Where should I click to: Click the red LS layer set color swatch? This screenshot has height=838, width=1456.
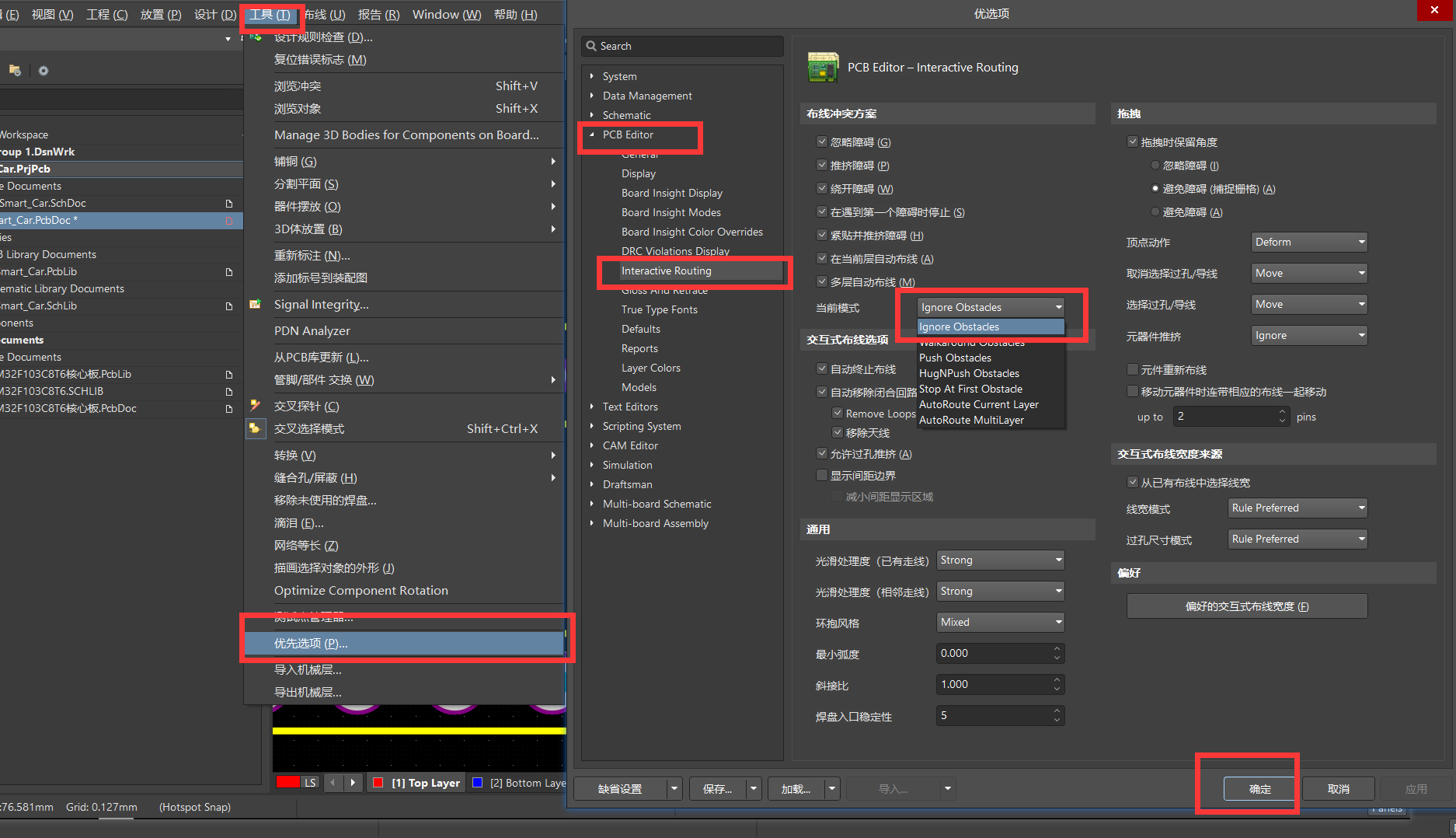click(287, 783)
